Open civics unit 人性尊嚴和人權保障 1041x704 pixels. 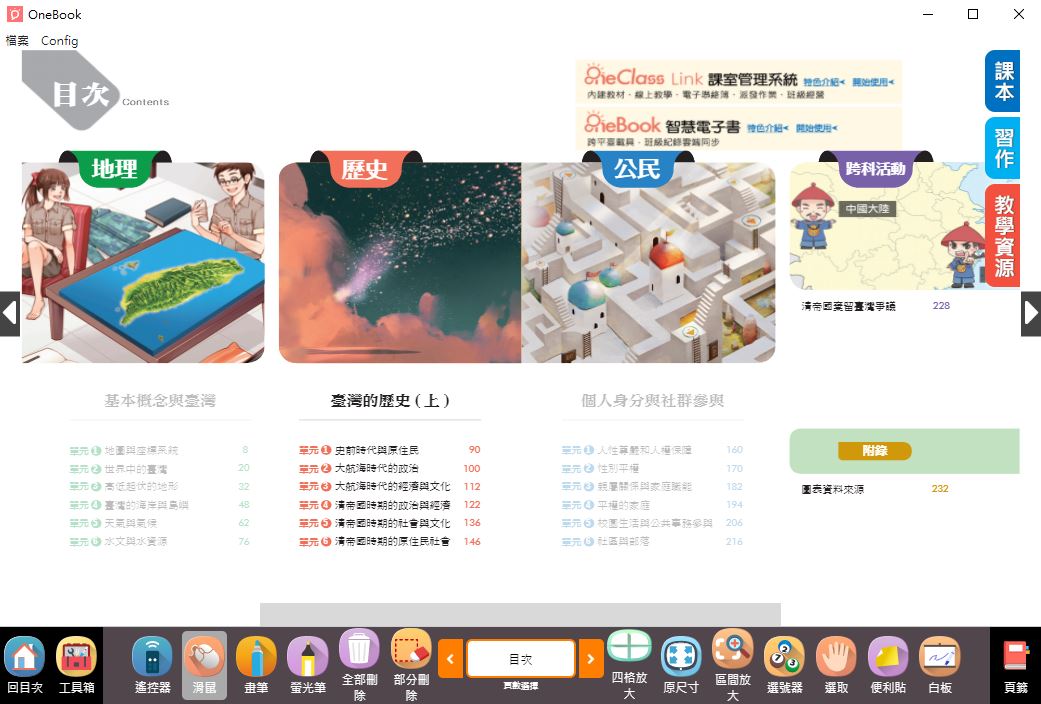pos(652,450)
